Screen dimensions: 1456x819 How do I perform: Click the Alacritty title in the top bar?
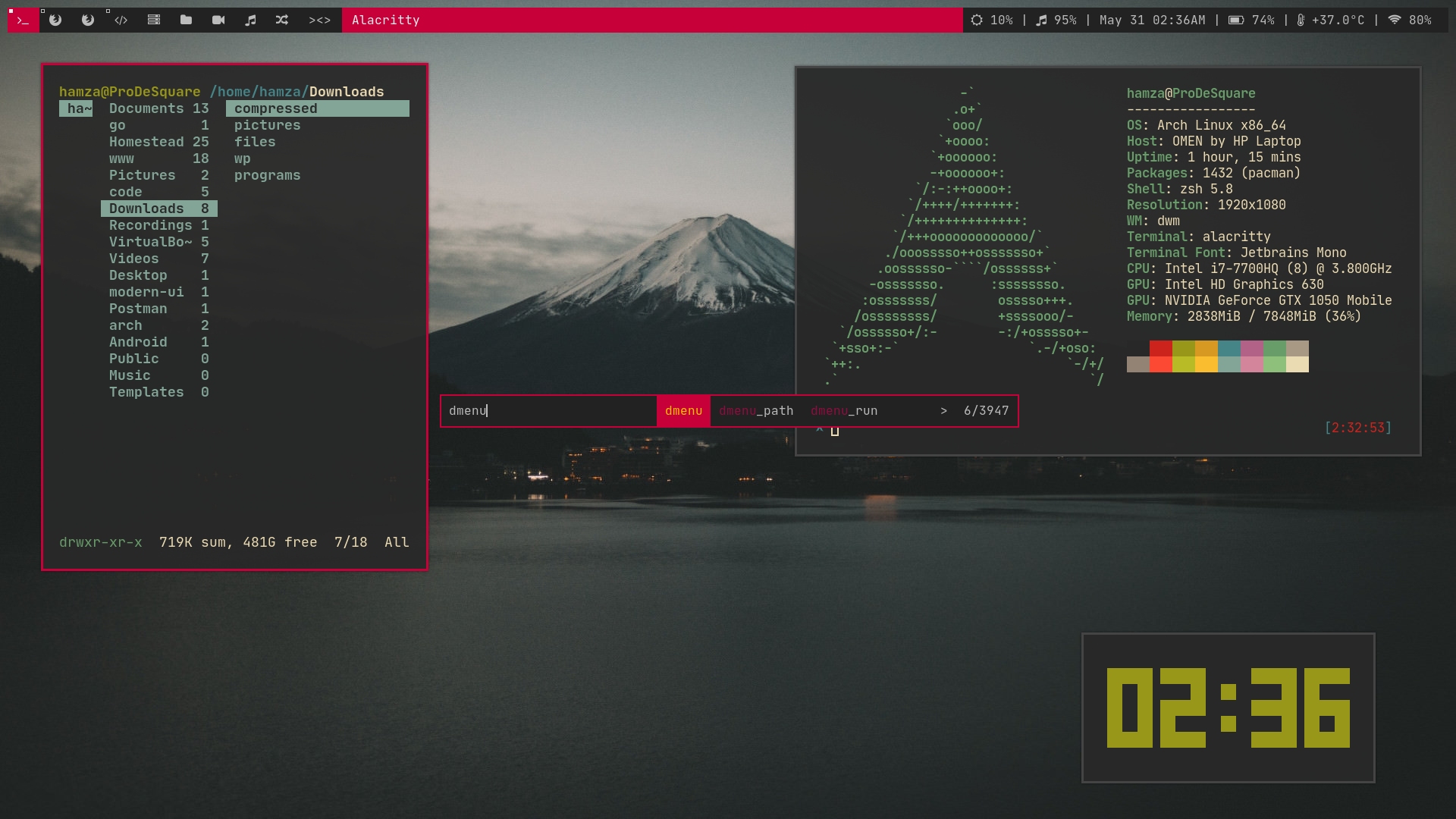[x=386, y=20]
